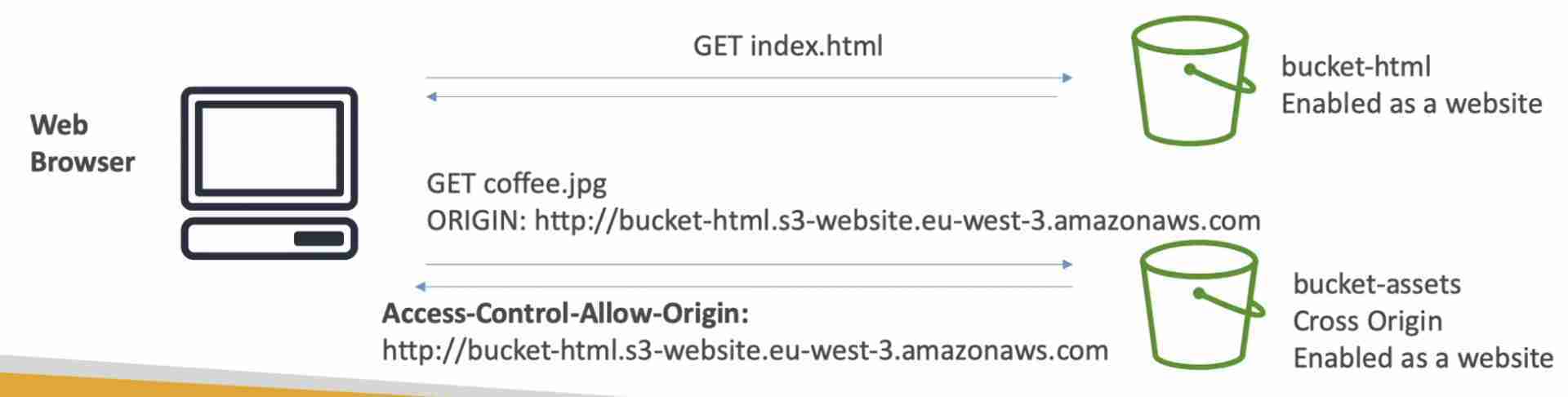Select the "bucket-html" name label
Screen dimensions: 1568x397
(x=1356, y=66)
